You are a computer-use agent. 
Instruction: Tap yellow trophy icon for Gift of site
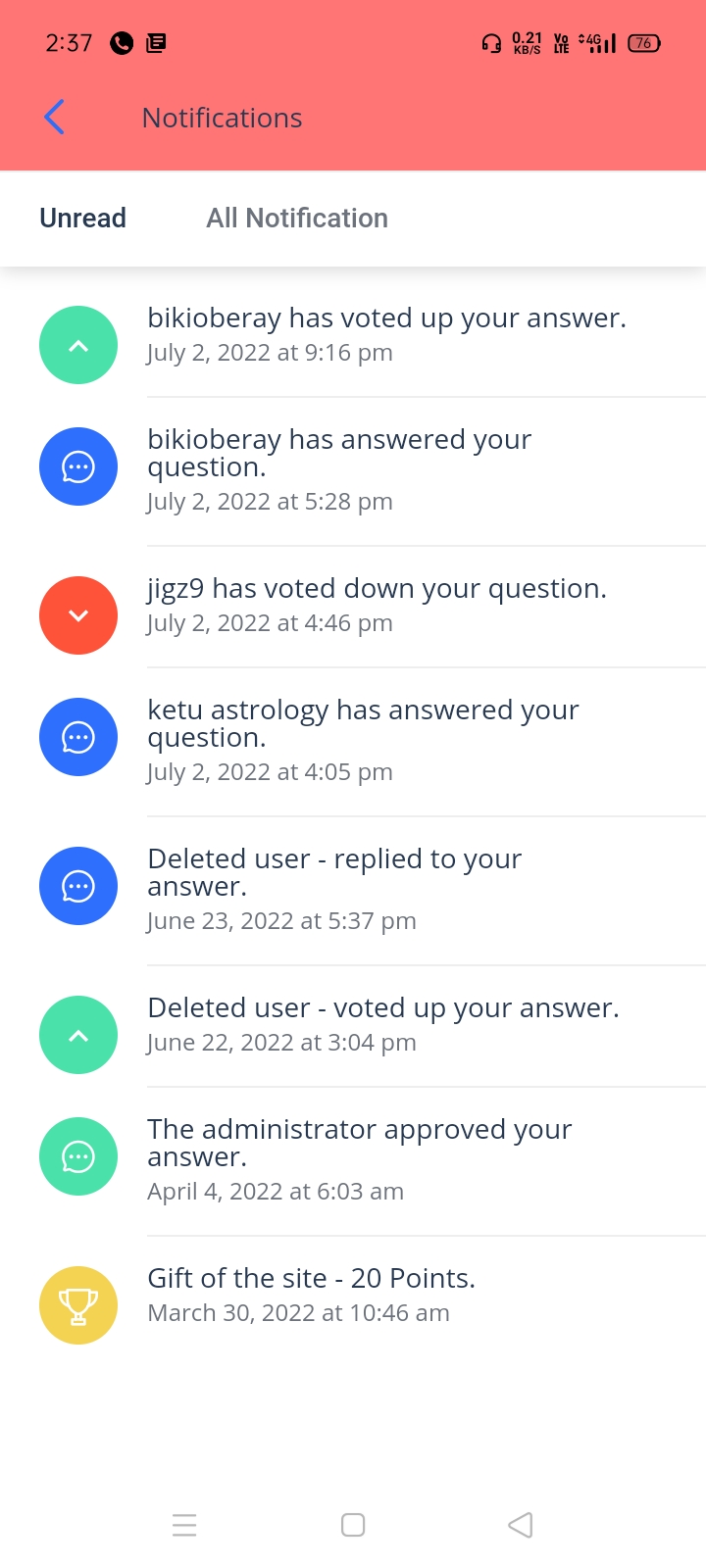78,1305
